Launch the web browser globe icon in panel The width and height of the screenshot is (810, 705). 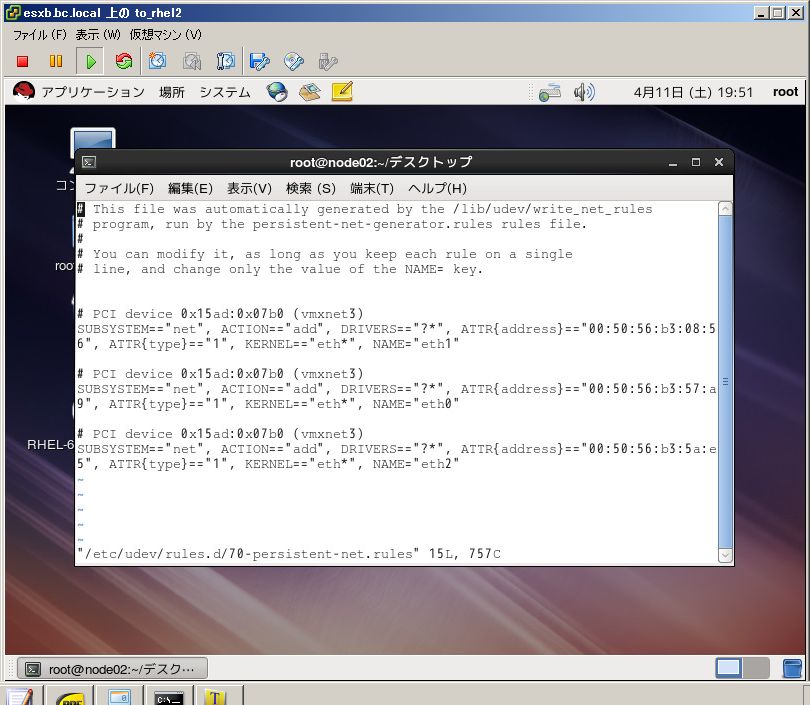[x=277, y=92]
